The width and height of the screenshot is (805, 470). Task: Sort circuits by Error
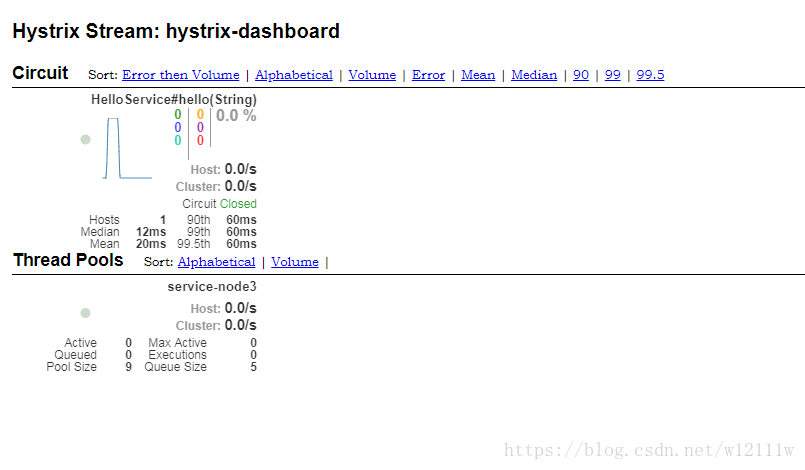428,75
